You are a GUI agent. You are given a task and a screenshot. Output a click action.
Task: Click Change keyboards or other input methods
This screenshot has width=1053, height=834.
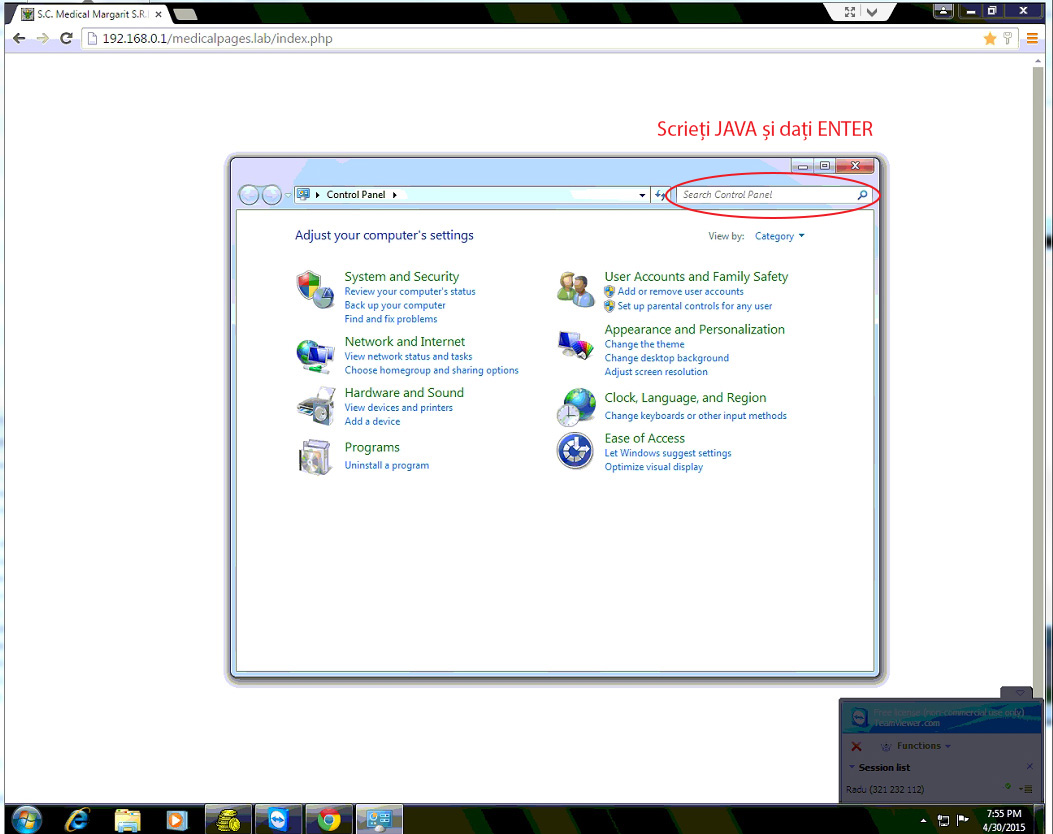point(695,416)
